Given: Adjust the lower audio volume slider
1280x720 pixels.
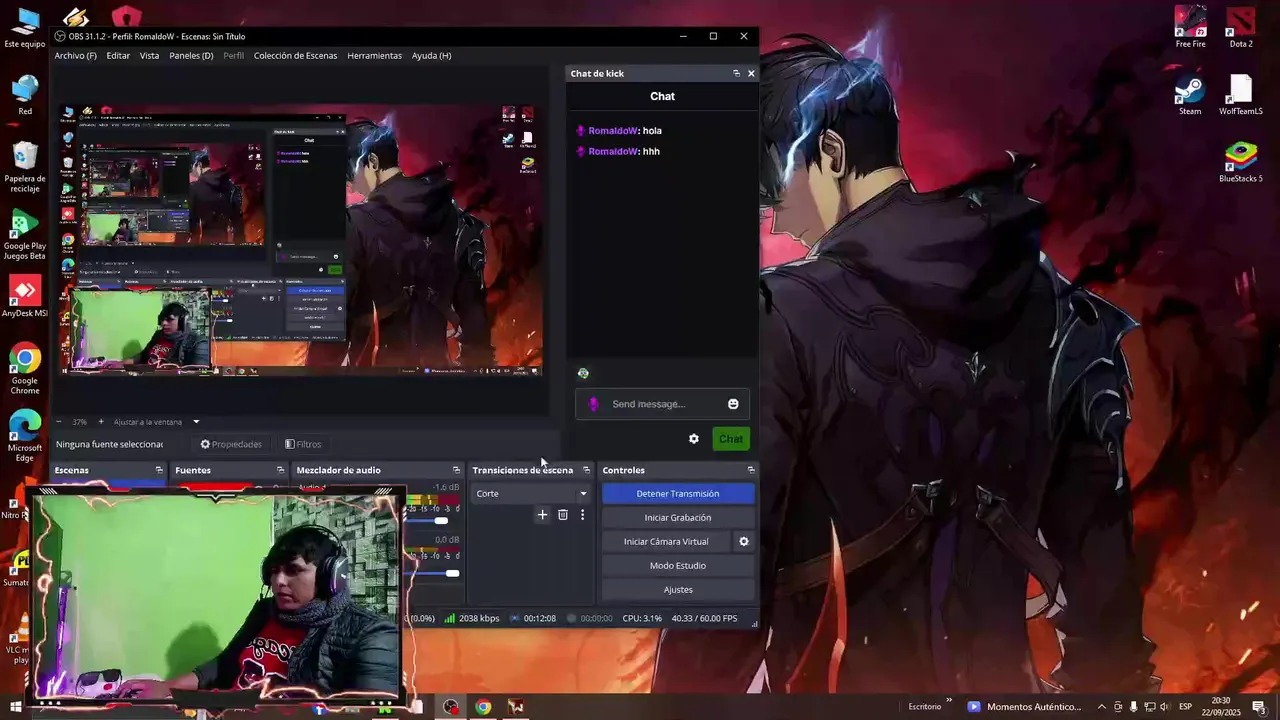Looking at the screenshot, I should point(452,573).
